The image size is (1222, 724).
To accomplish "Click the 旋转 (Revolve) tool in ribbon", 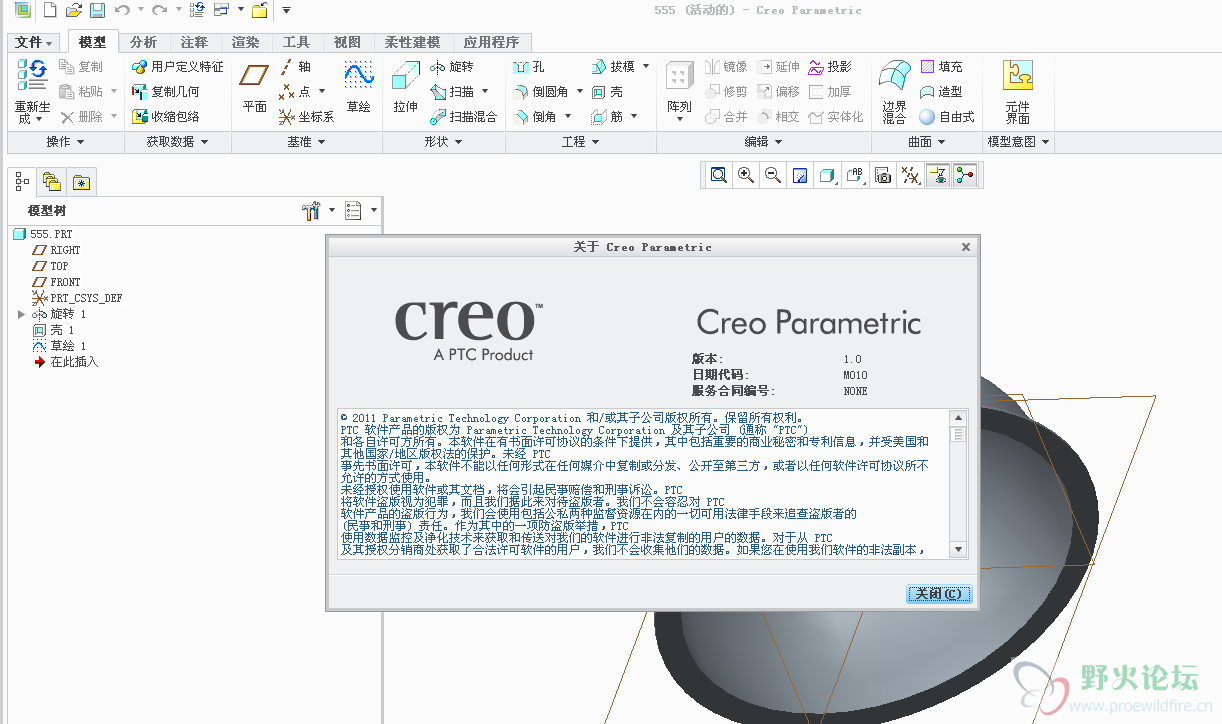I will 451,66.
